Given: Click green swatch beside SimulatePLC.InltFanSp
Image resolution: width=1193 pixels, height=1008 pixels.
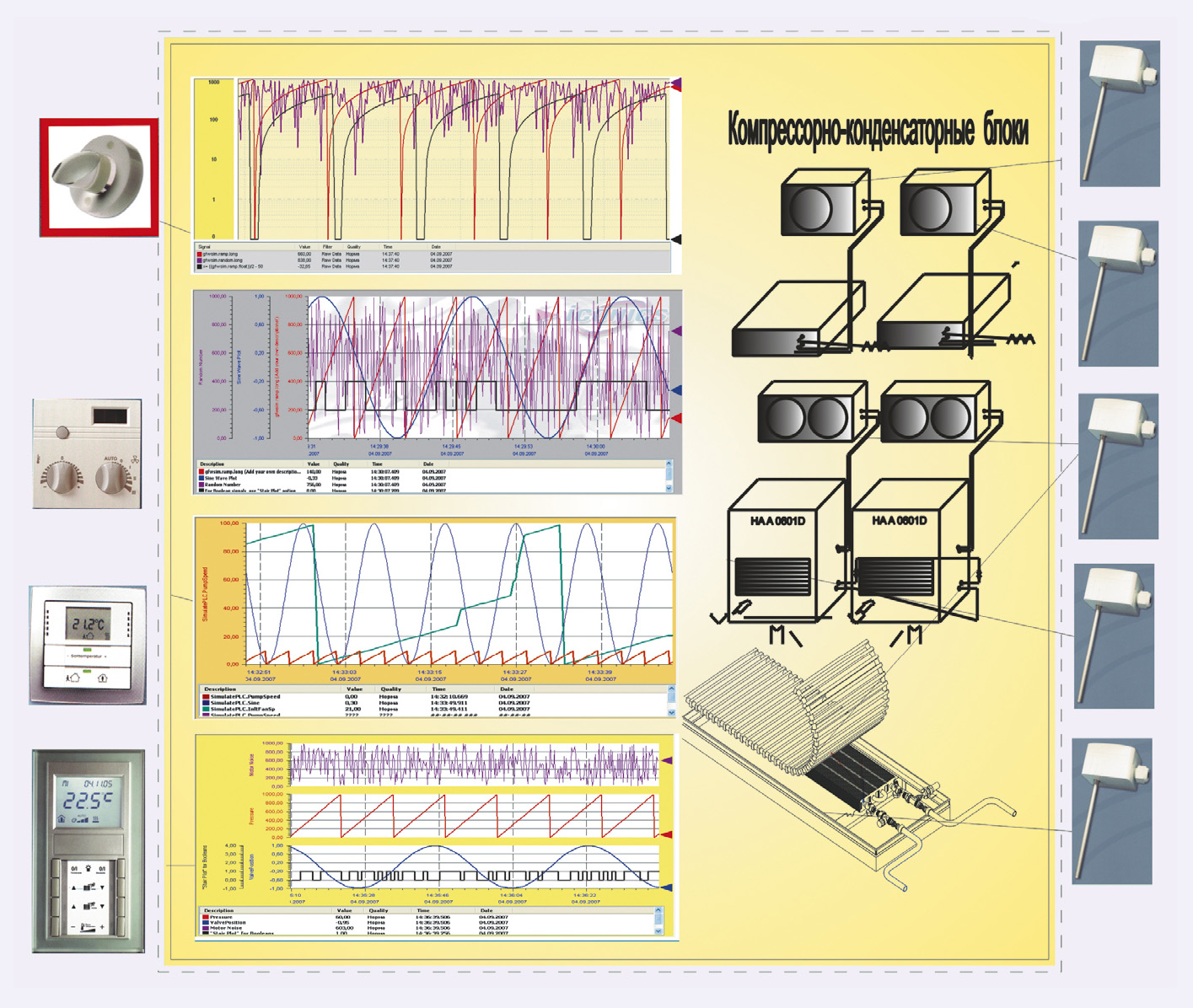Looking at the screenshot, I should pyautogui.click(x=206, y=709).
